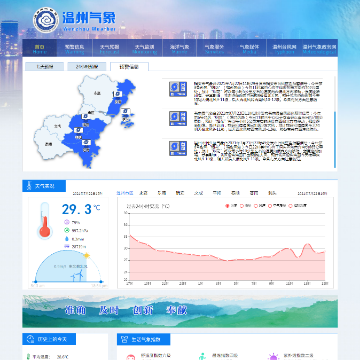Click the typhoon warning marker on Dongtou islands
Viewport: 360px width, 360px height.
point(126,111)
